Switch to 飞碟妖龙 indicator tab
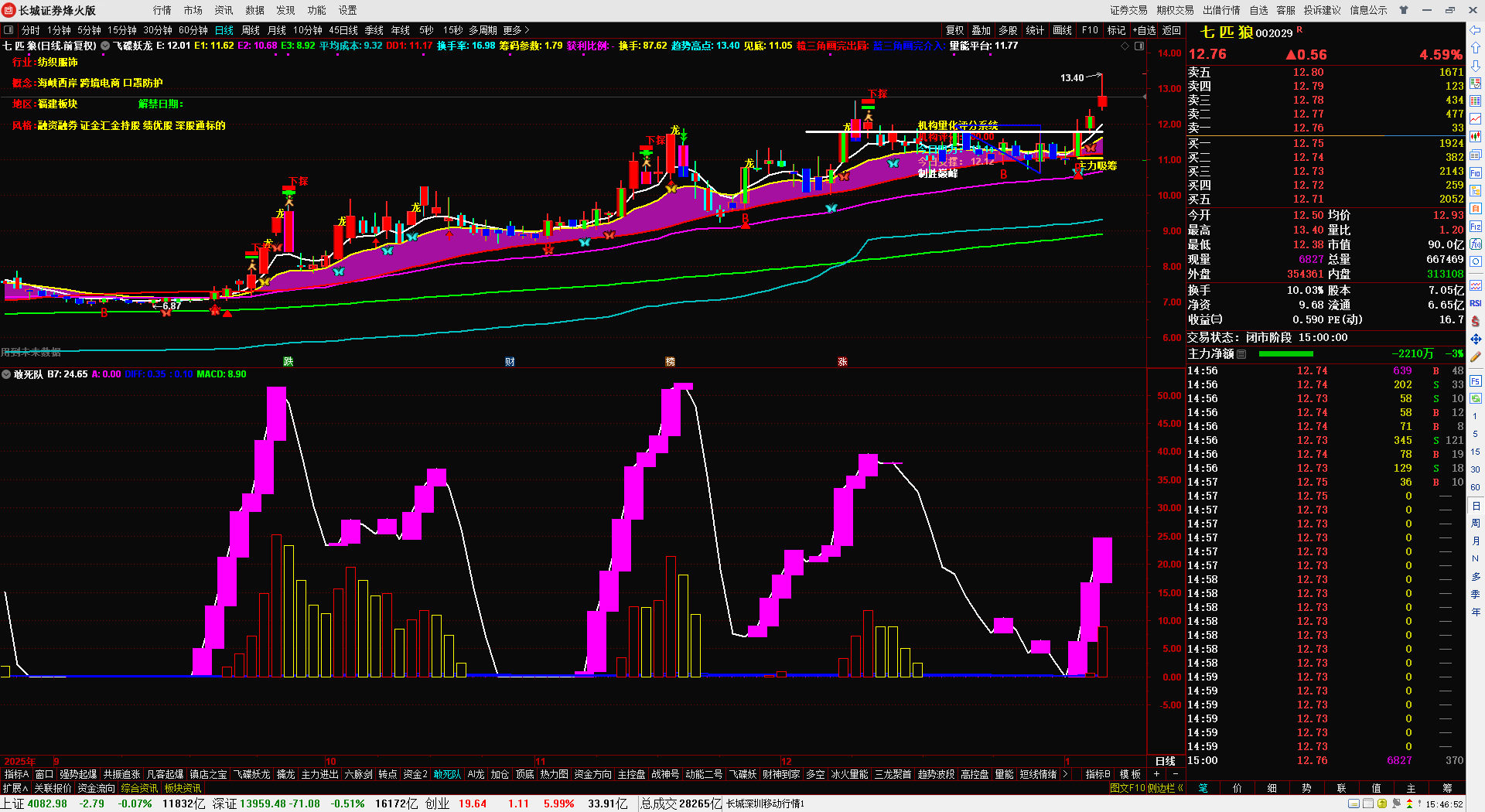 pos(252,774)
